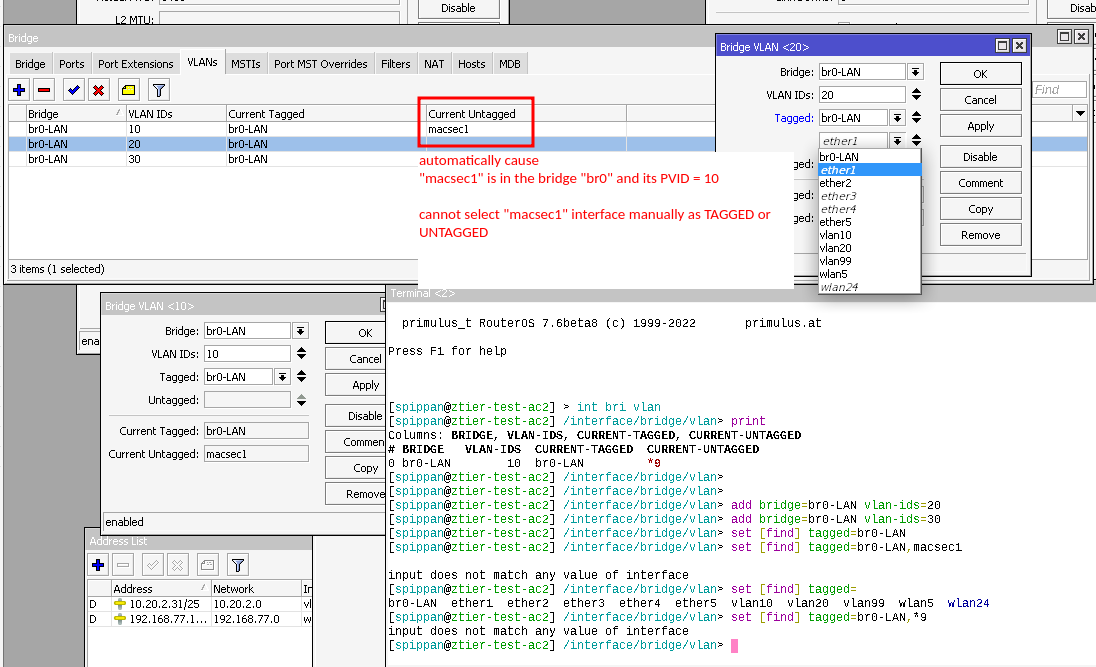
Task: Choose vlan10 from open dropdown list
Action: [x=870, y=235]
